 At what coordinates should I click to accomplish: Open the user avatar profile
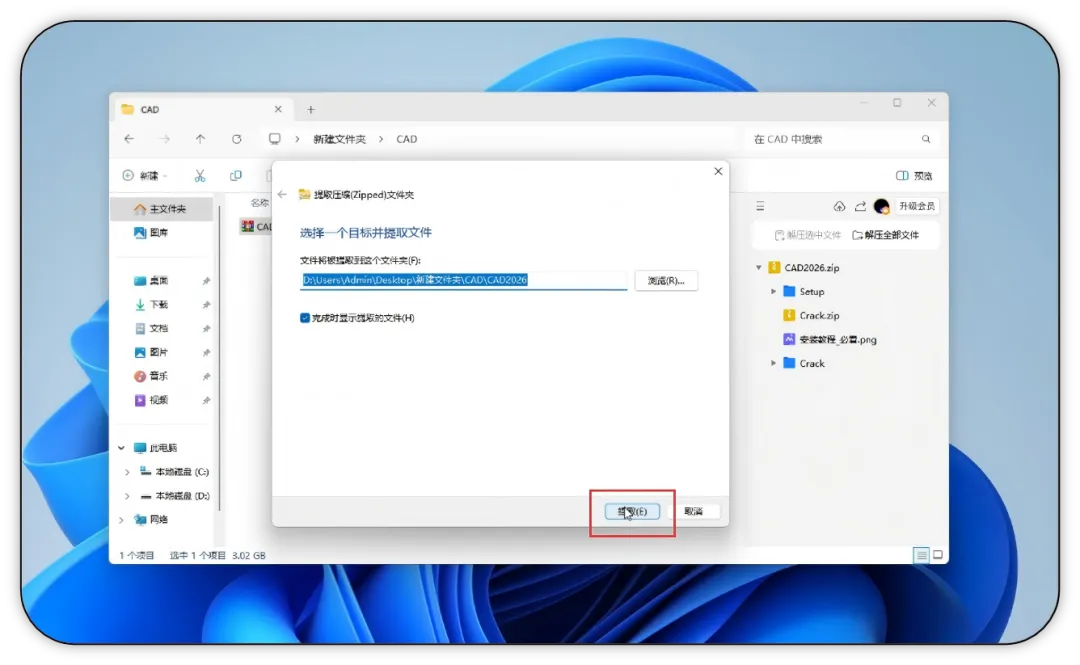point(881,206)
